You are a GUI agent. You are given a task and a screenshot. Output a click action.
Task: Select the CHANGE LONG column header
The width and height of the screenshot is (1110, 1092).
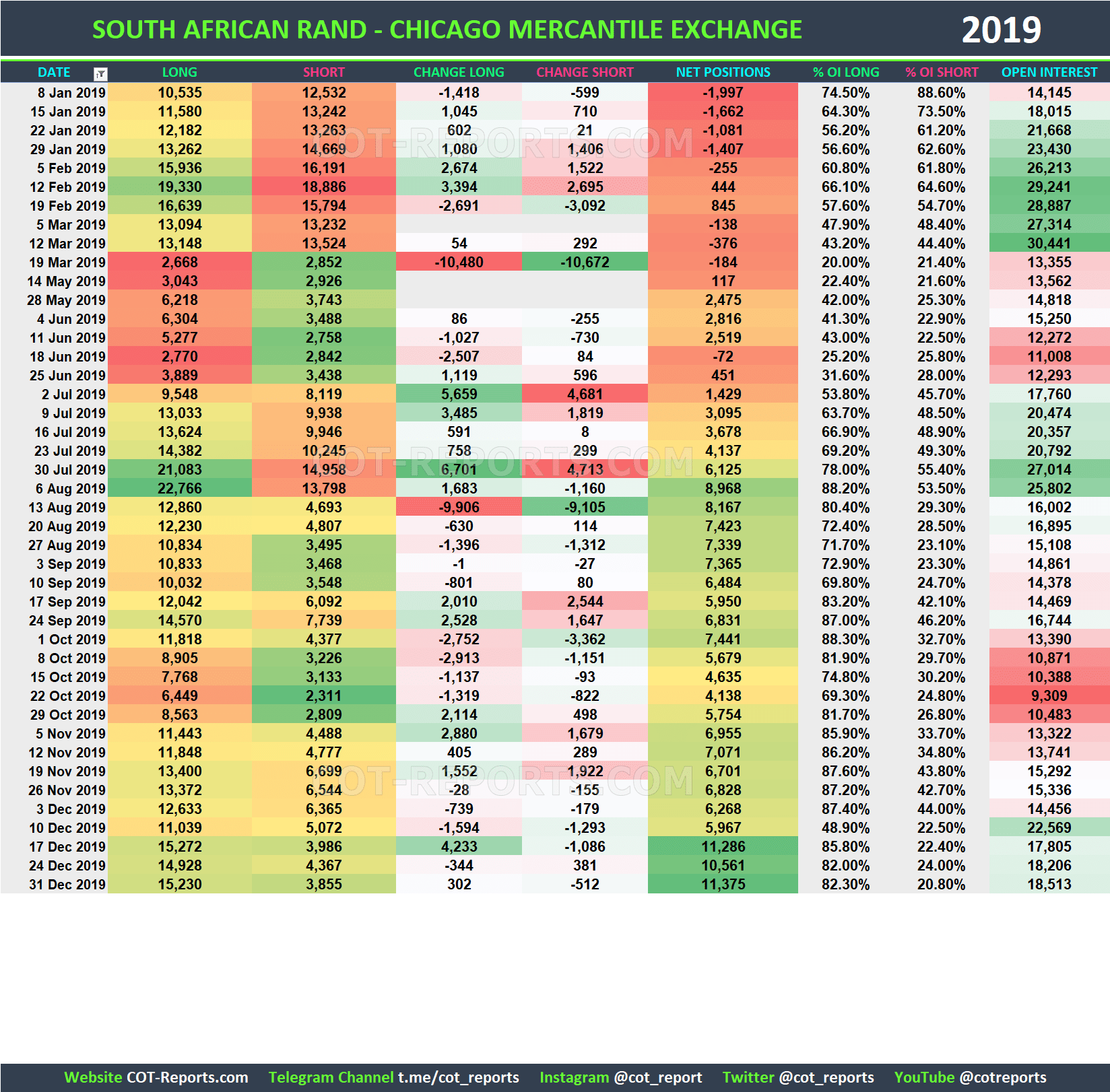(x=459, y=72)
